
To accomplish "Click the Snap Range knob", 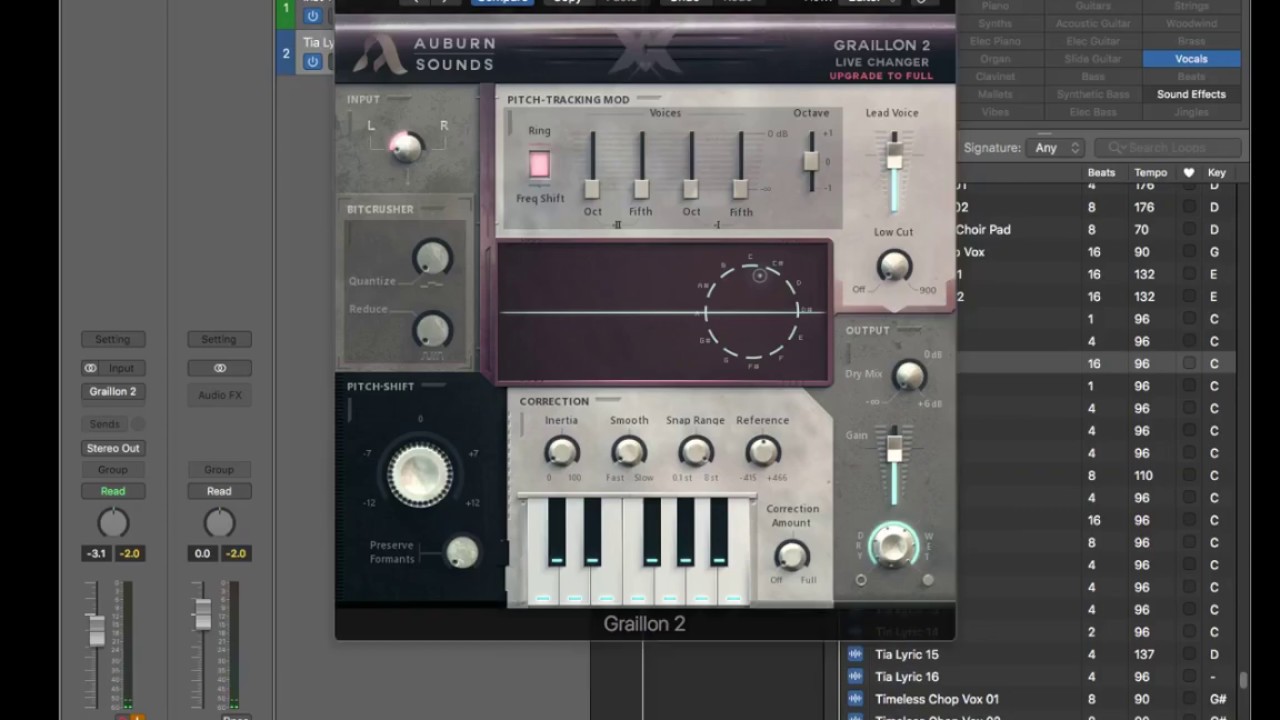I will point(695,451).
